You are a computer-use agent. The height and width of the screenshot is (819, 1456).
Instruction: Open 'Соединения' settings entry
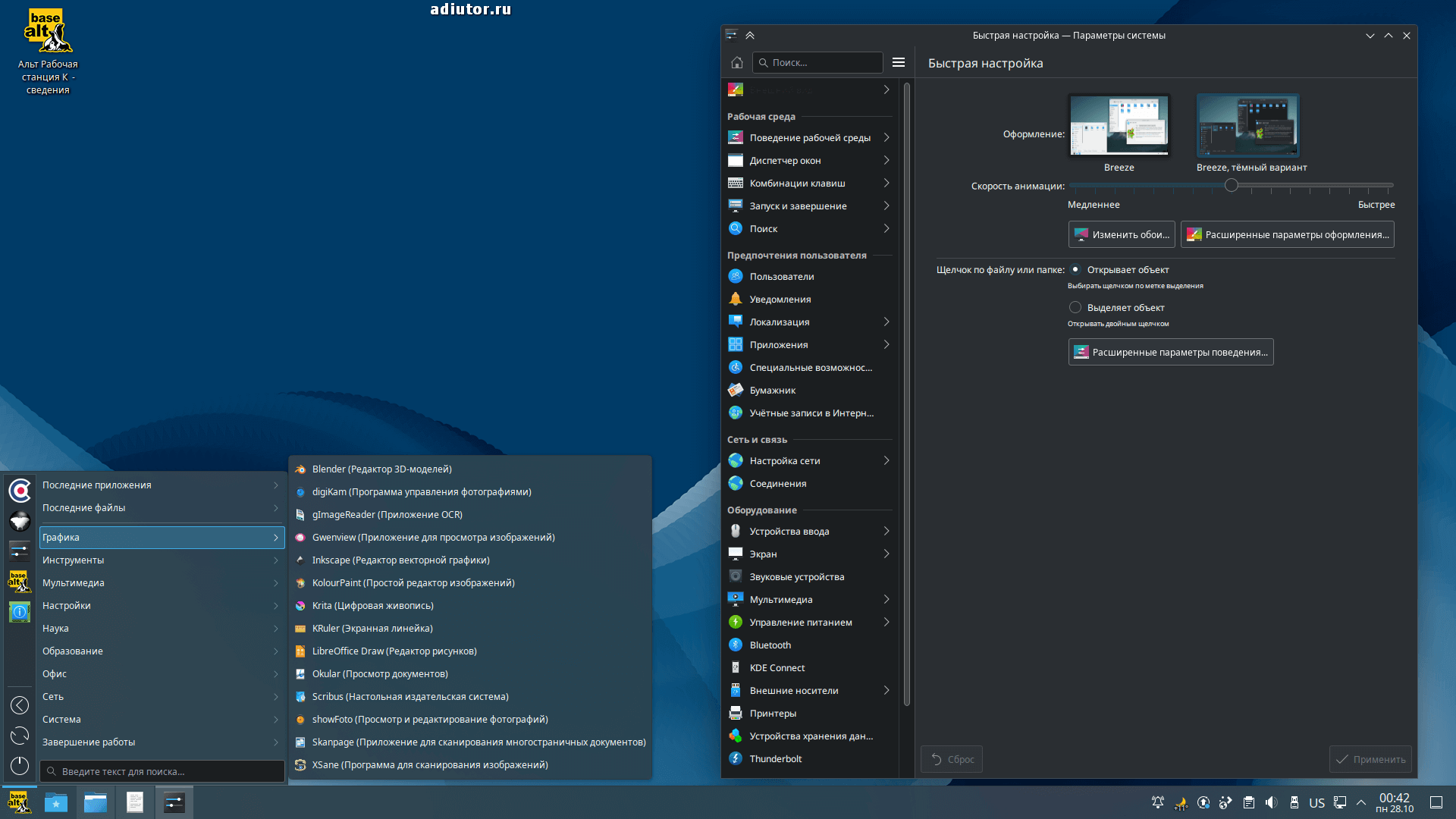click(809, 484)
